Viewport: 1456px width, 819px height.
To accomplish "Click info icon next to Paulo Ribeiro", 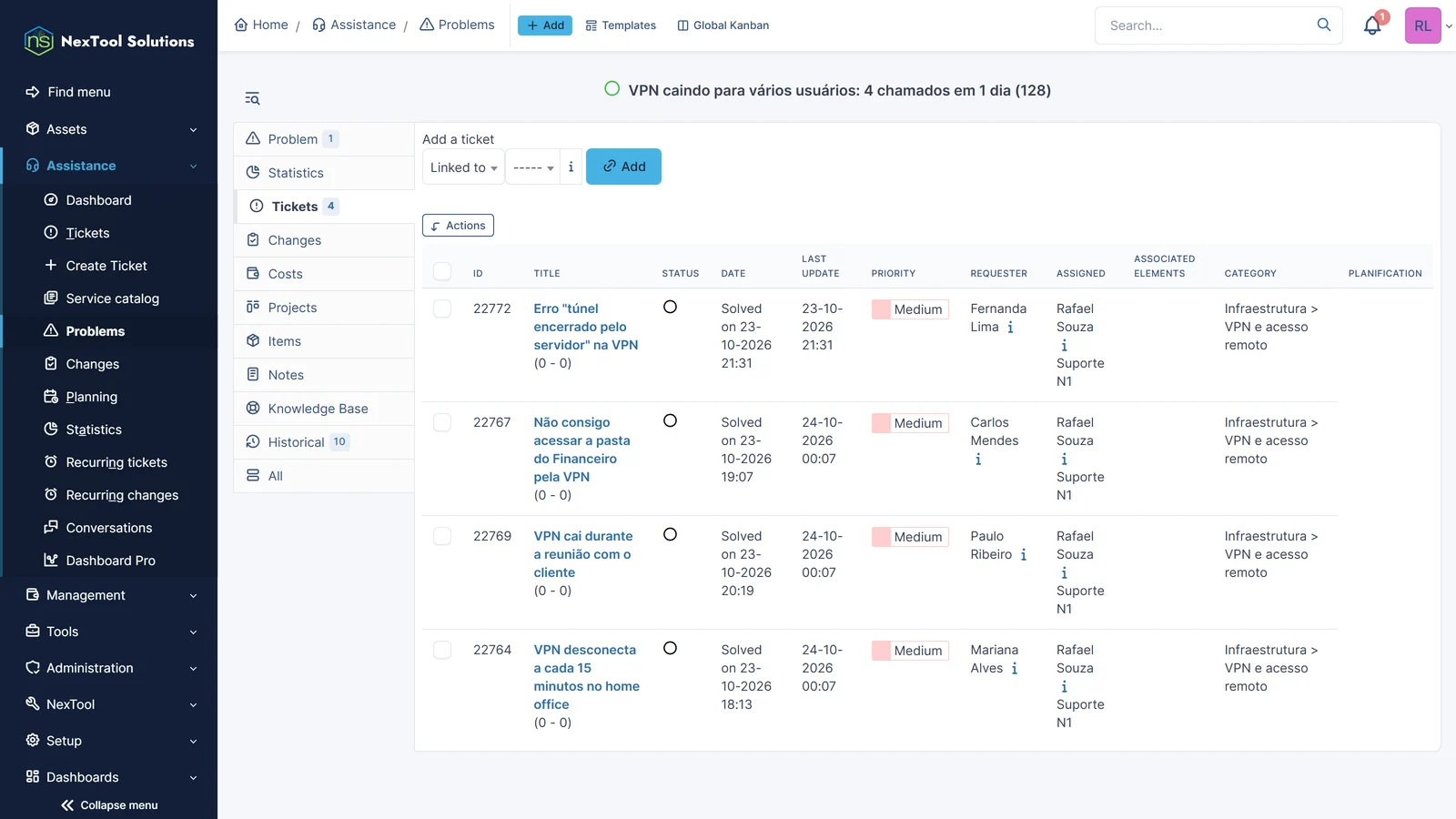I will pyautogui.click(x=1023, y=554).
